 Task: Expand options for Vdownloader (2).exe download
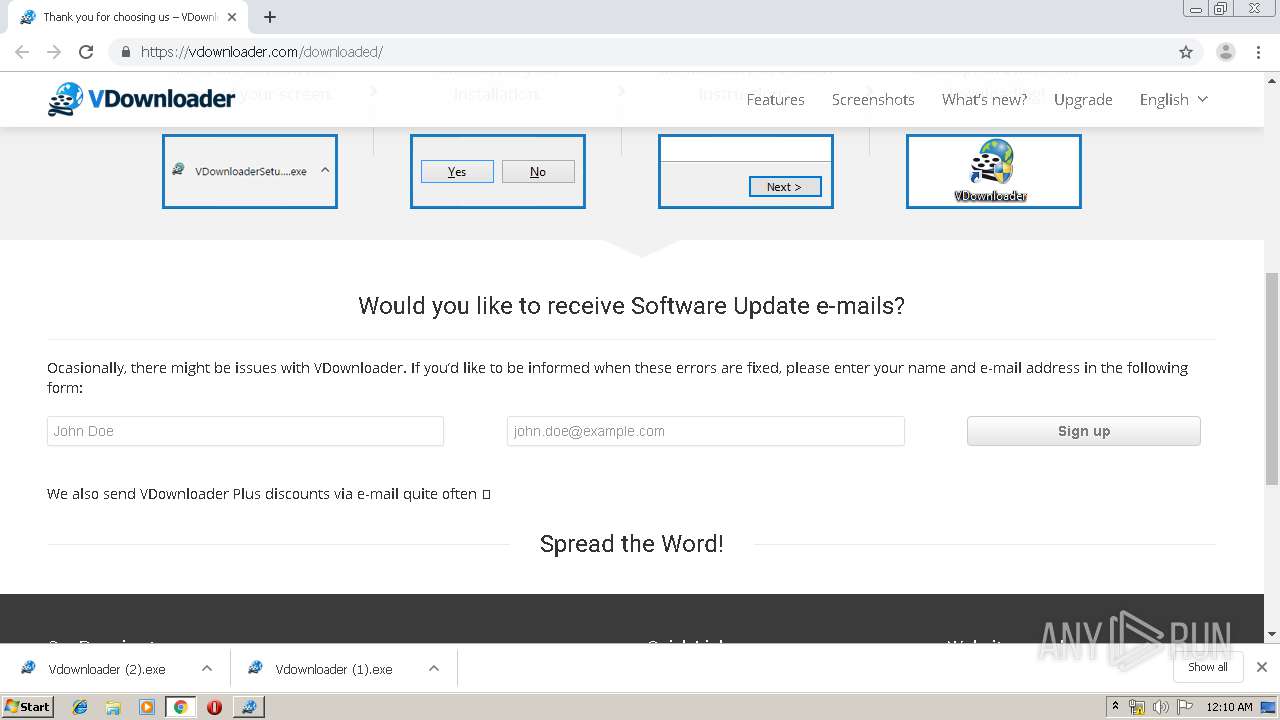(x=206, y=669)
